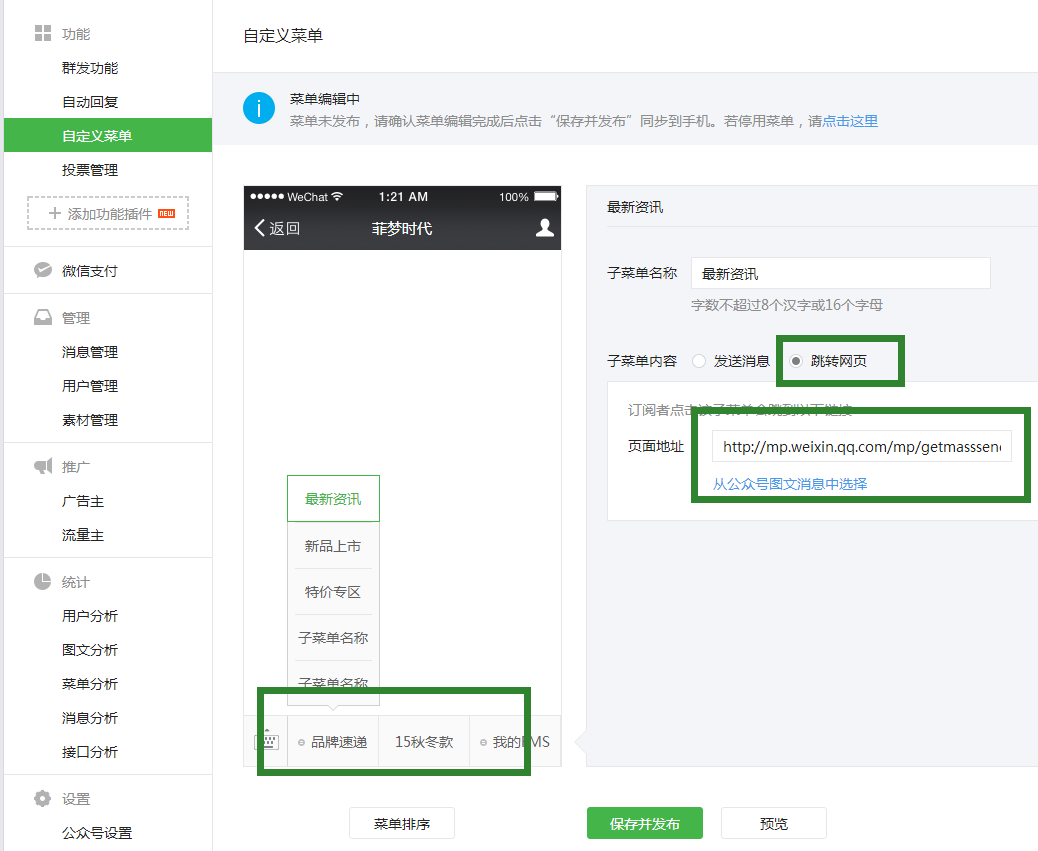Click the 页面地址 URL input field
Image resolution: width=1038 pixels, height=851 pixels.
861,447
